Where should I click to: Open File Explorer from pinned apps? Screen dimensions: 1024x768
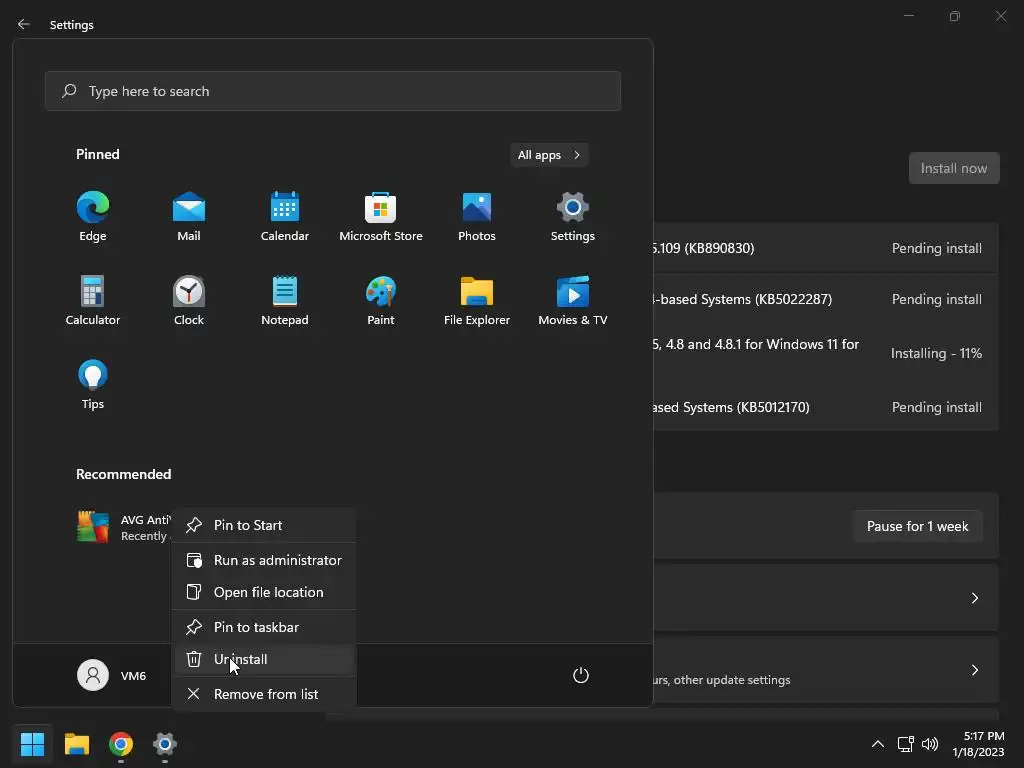(x=477, y=300)
